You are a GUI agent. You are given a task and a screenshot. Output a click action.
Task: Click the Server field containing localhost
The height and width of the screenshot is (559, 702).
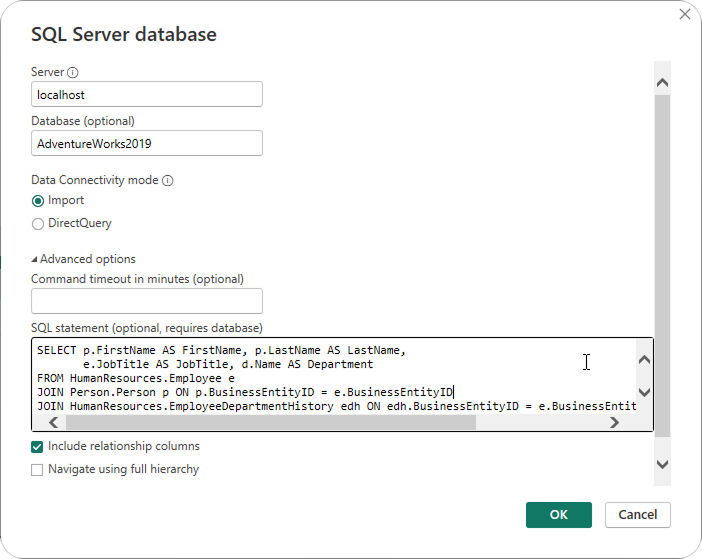[x=147, y=94]
